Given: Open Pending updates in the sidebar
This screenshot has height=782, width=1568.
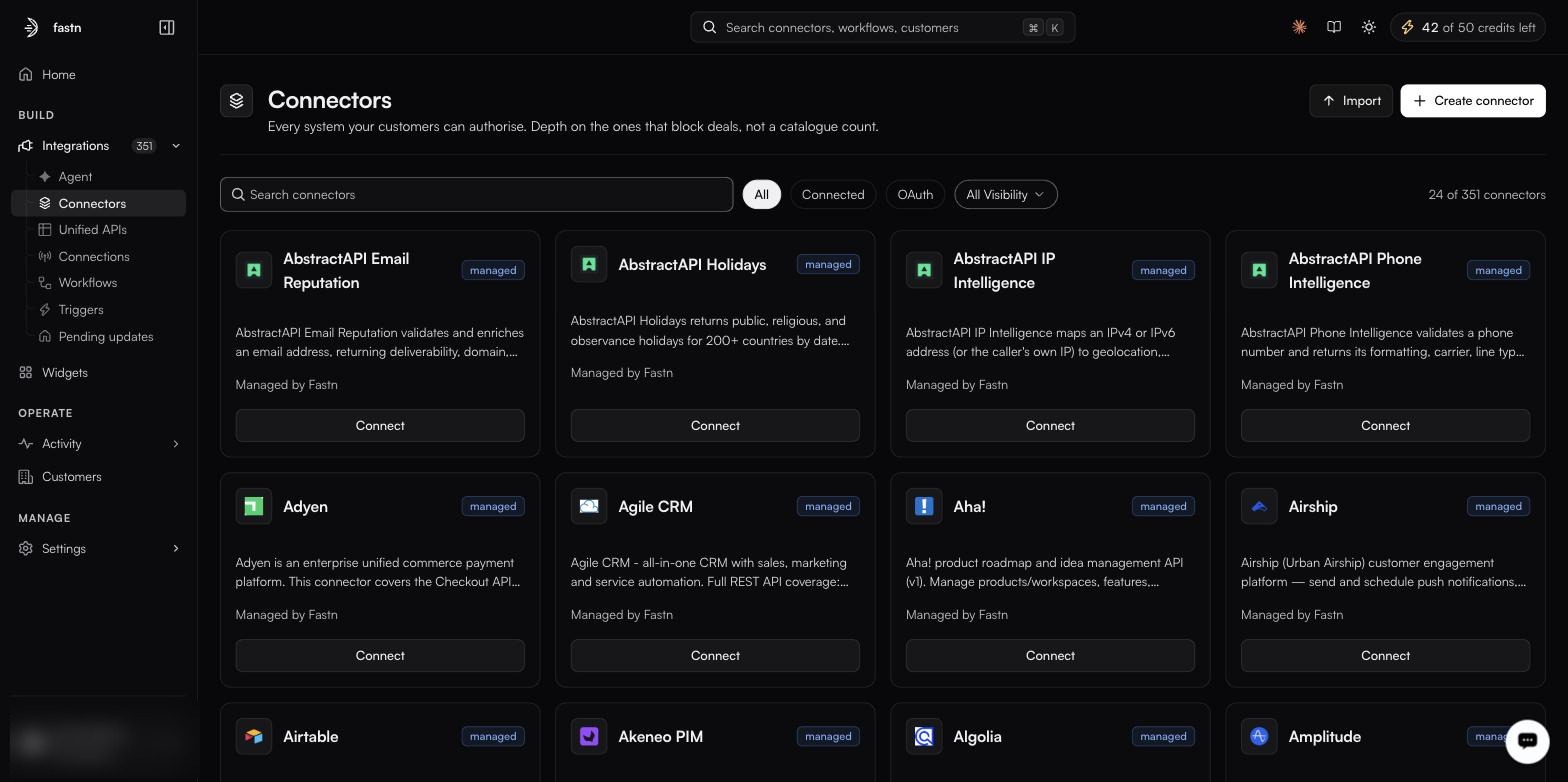Looking at the screenshot, I should point(98,336).
